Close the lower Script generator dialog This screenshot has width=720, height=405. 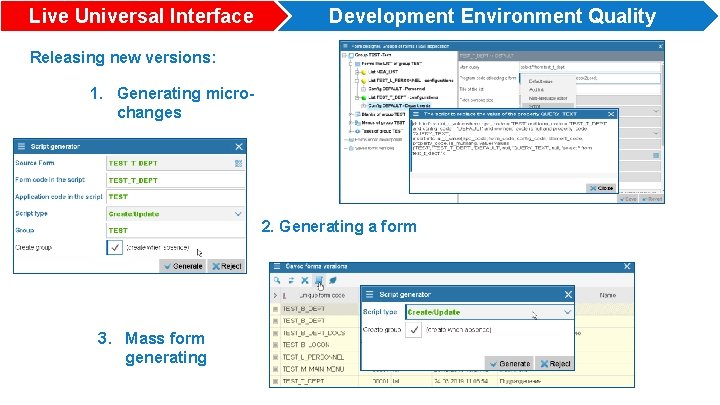click(568, 294)
